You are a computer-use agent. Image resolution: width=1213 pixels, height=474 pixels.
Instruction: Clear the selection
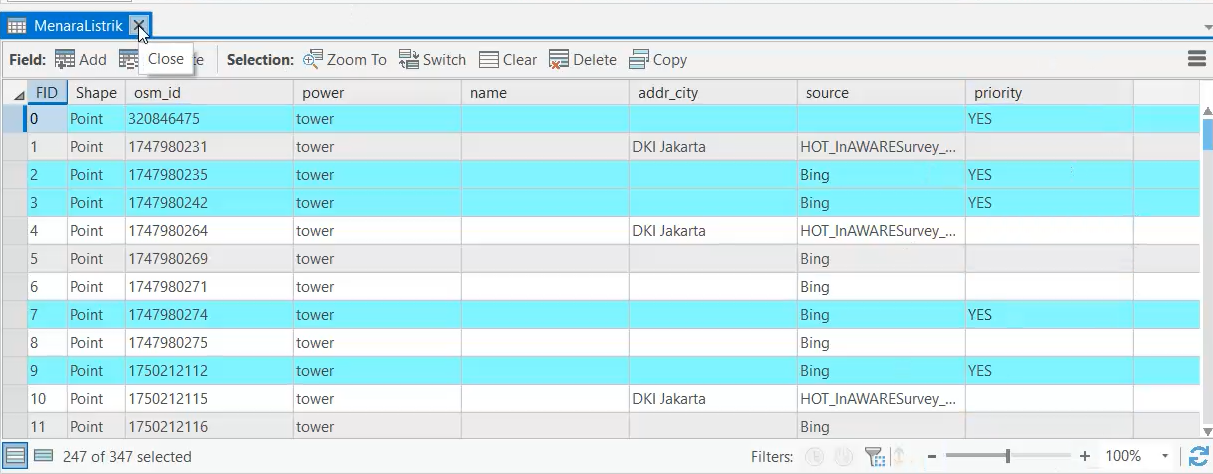[508, 60]
